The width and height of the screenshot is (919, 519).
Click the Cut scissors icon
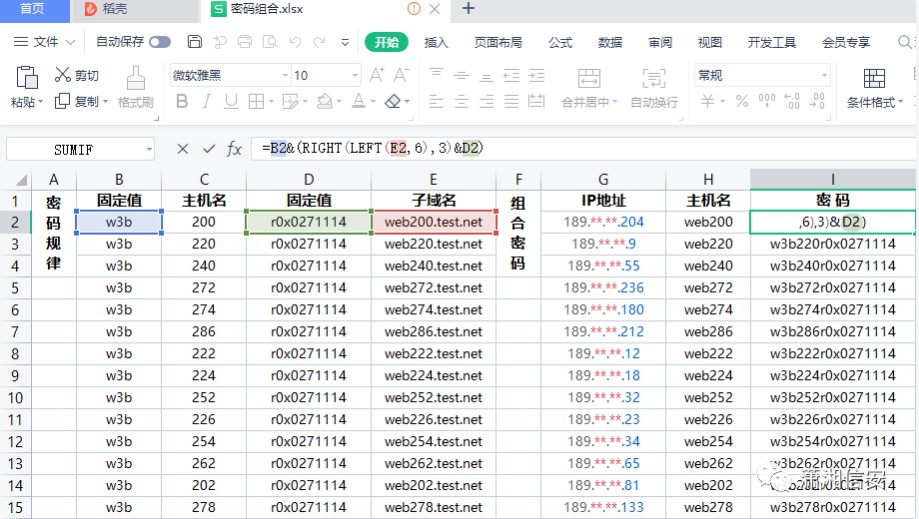point(63,74)
